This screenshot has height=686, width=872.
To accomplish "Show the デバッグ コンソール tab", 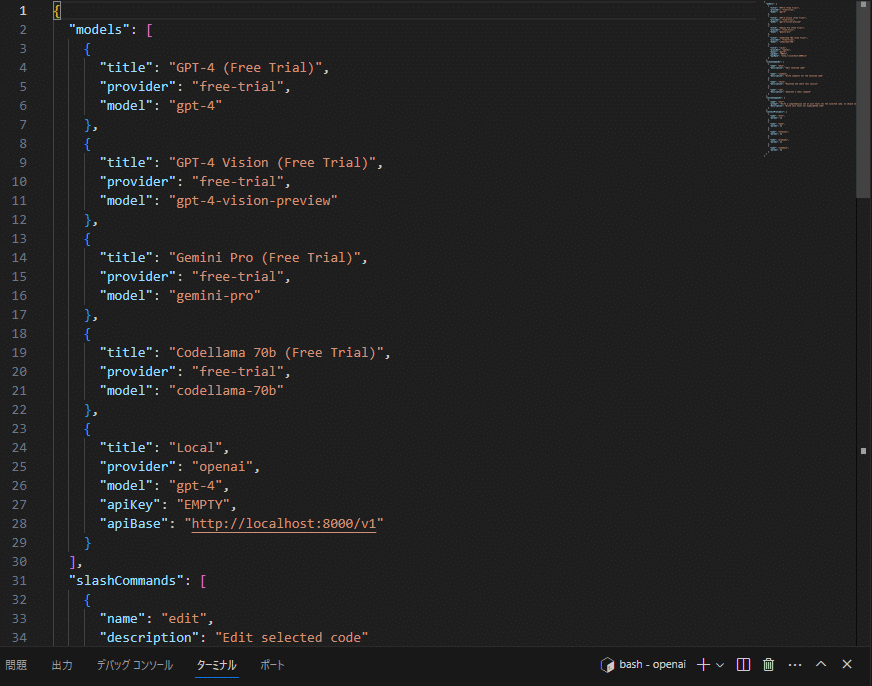I will tap(134, 664).
